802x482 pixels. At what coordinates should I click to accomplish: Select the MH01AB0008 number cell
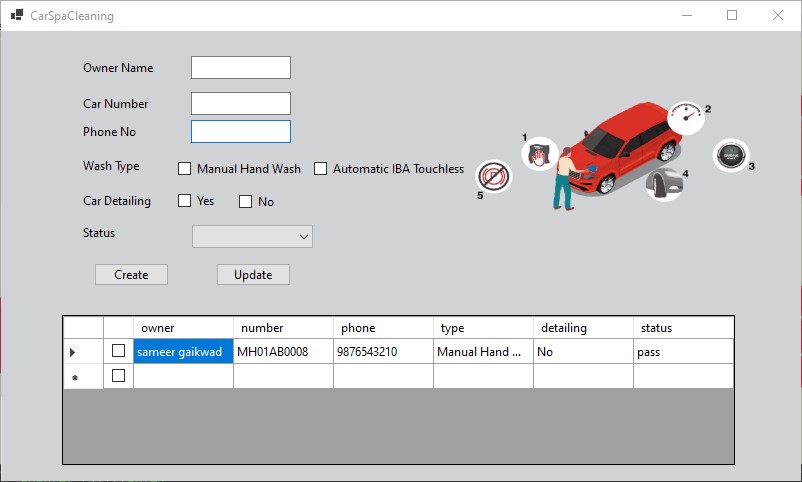(283, 352)
